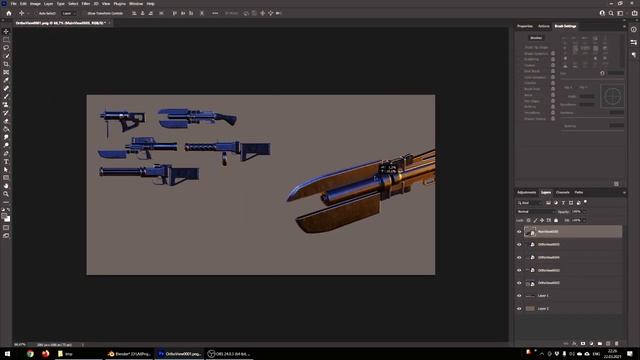Open the OBS window from the taskbar
The width and height of the screenshot is (640, 360).
(x=229, y=354)
